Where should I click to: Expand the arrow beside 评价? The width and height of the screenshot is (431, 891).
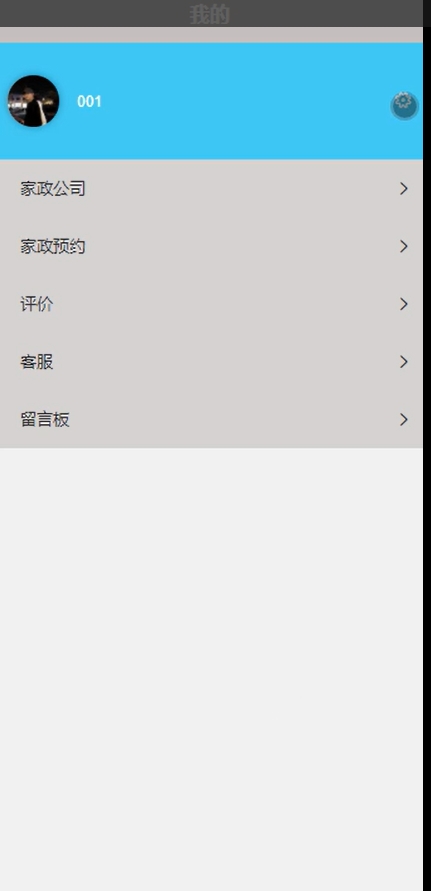[404, 304]
